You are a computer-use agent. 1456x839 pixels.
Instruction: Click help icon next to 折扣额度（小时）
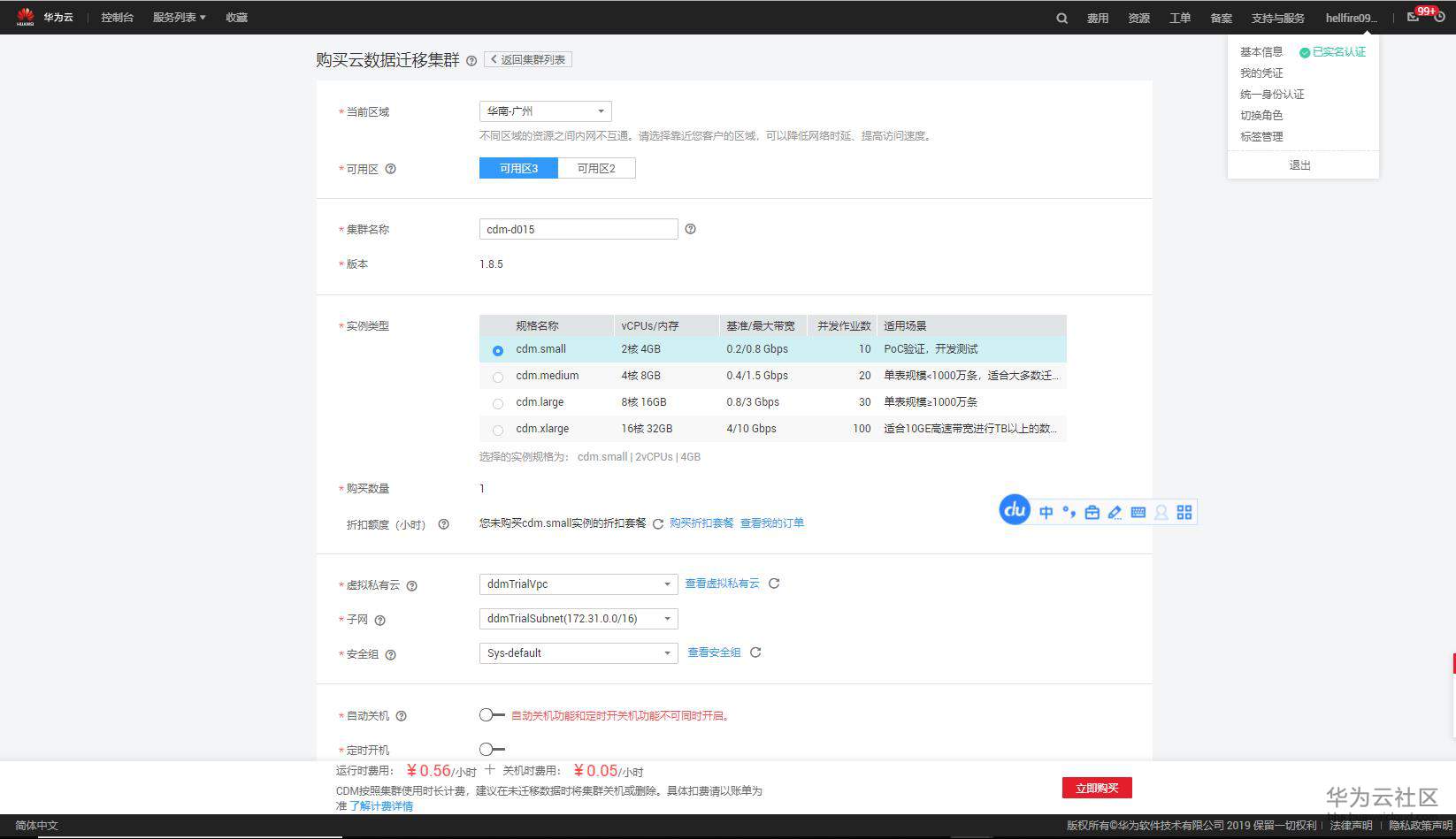click(444, 524)
